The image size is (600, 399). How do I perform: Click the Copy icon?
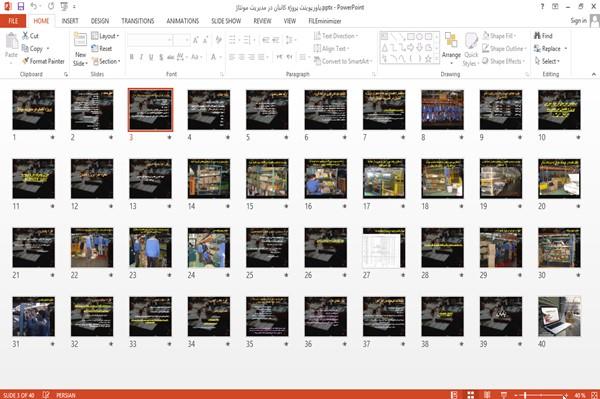(25, 48)
